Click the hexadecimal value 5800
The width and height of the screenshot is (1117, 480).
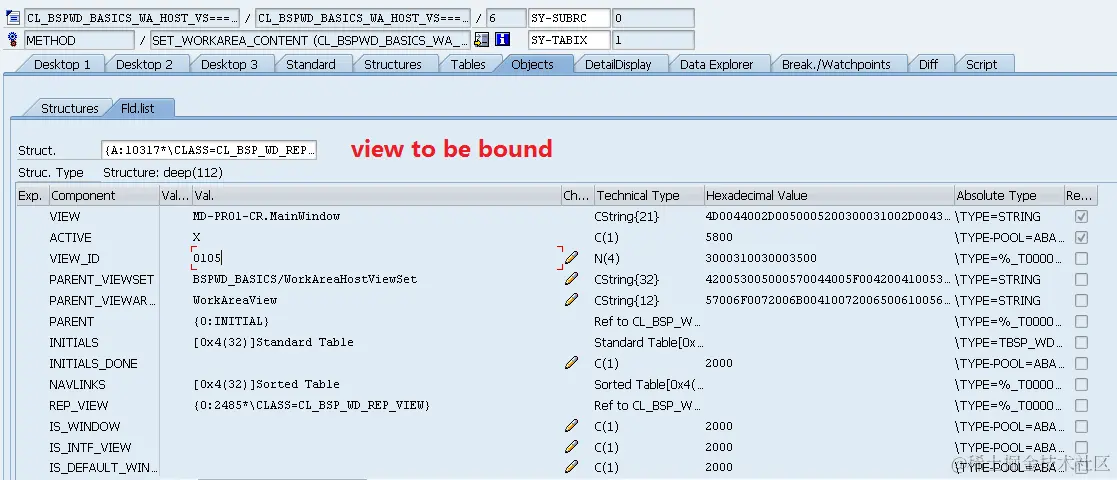click(719, 237)
